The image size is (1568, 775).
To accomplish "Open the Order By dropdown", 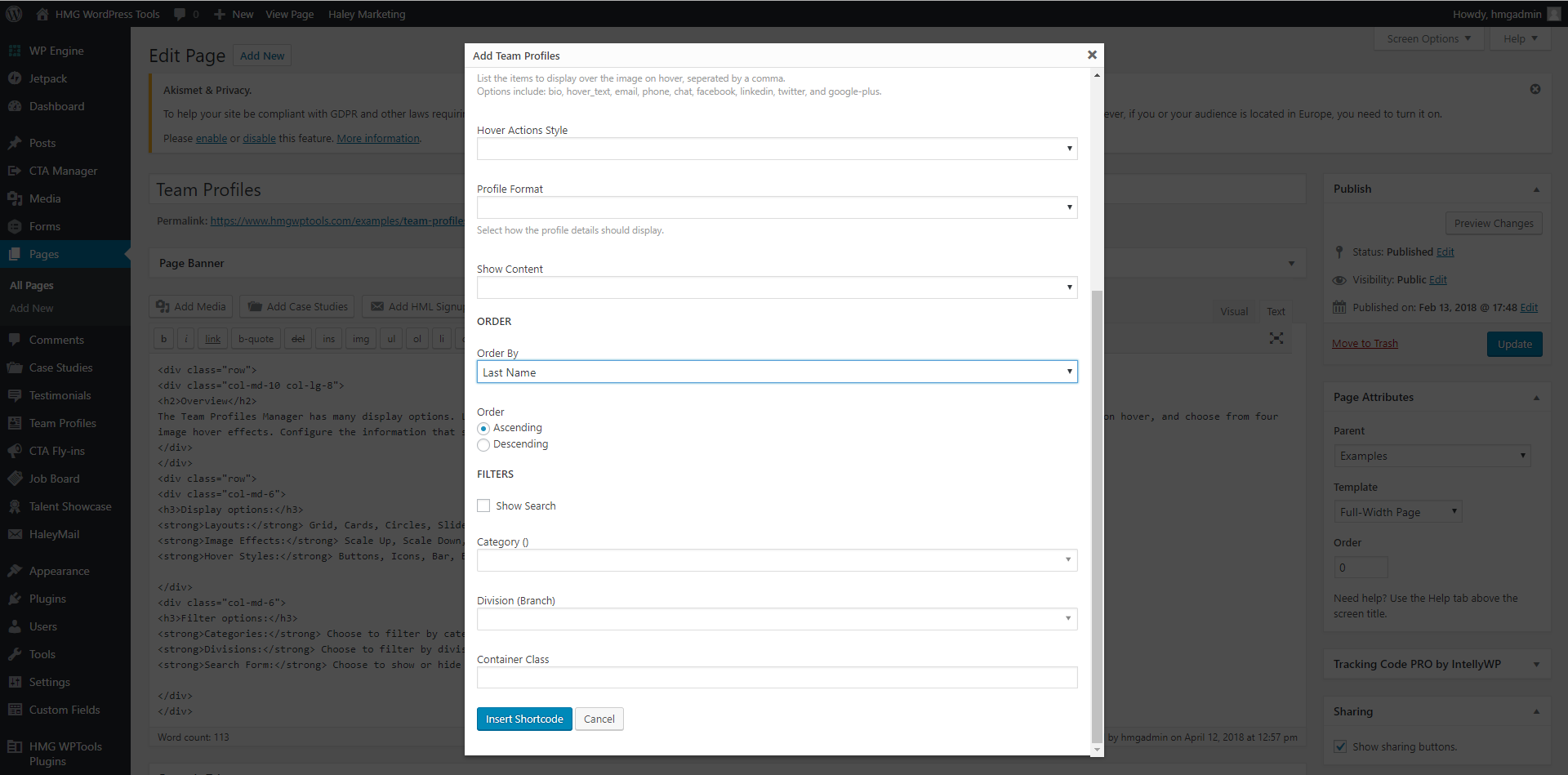I will point(777,372).
